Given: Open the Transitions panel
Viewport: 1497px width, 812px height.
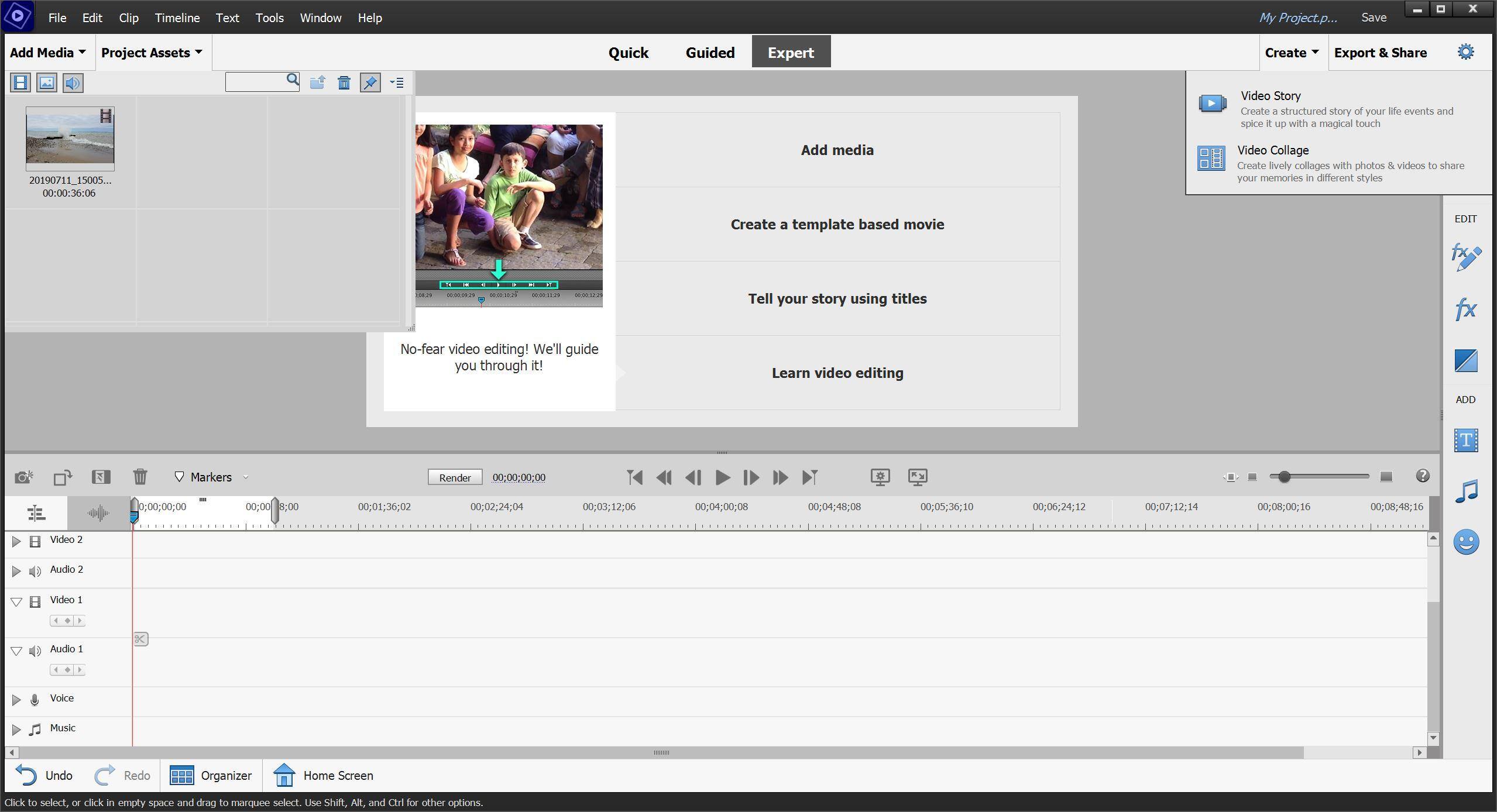Looking at the screenshot, I should 1465,360.
